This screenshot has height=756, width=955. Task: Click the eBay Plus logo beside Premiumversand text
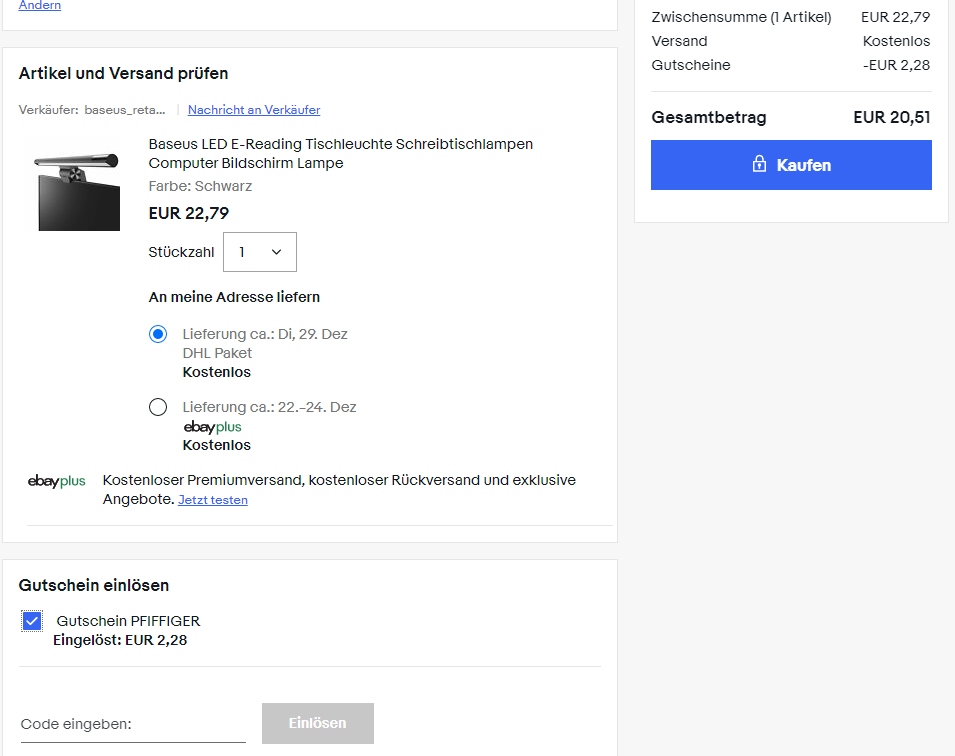point(57,481)
